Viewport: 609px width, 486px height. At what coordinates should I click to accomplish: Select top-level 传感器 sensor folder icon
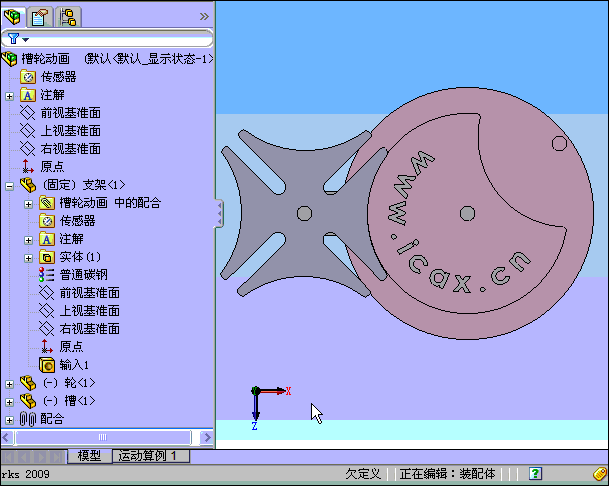click(28, 77)
